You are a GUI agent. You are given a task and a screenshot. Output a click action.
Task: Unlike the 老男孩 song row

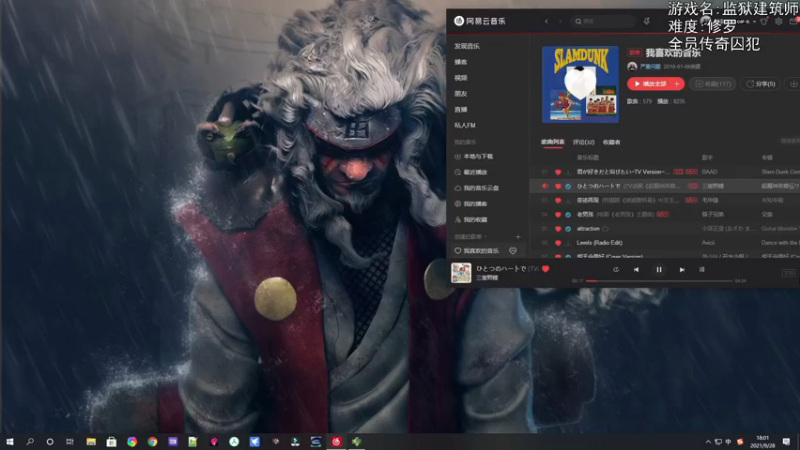tap(558, 215)
